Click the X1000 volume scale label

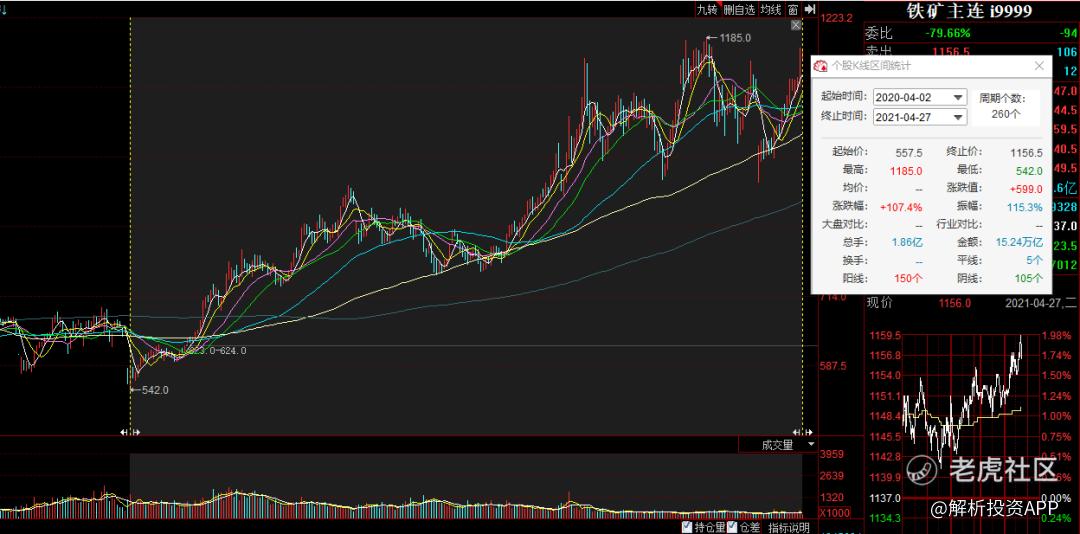coord(834,513)
